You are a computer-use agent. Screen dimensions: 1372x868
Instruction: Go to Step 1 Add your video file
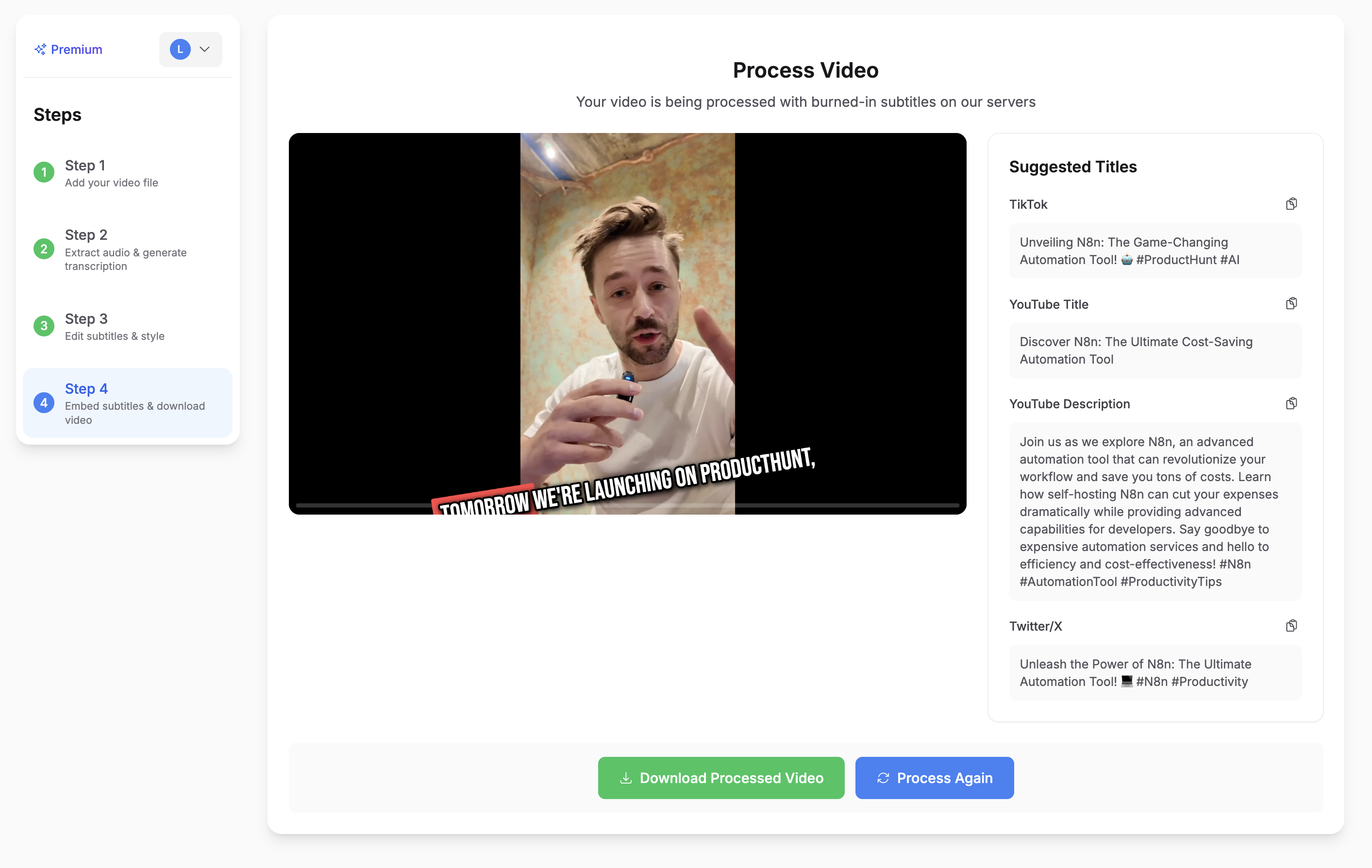(x=112, y=173)
